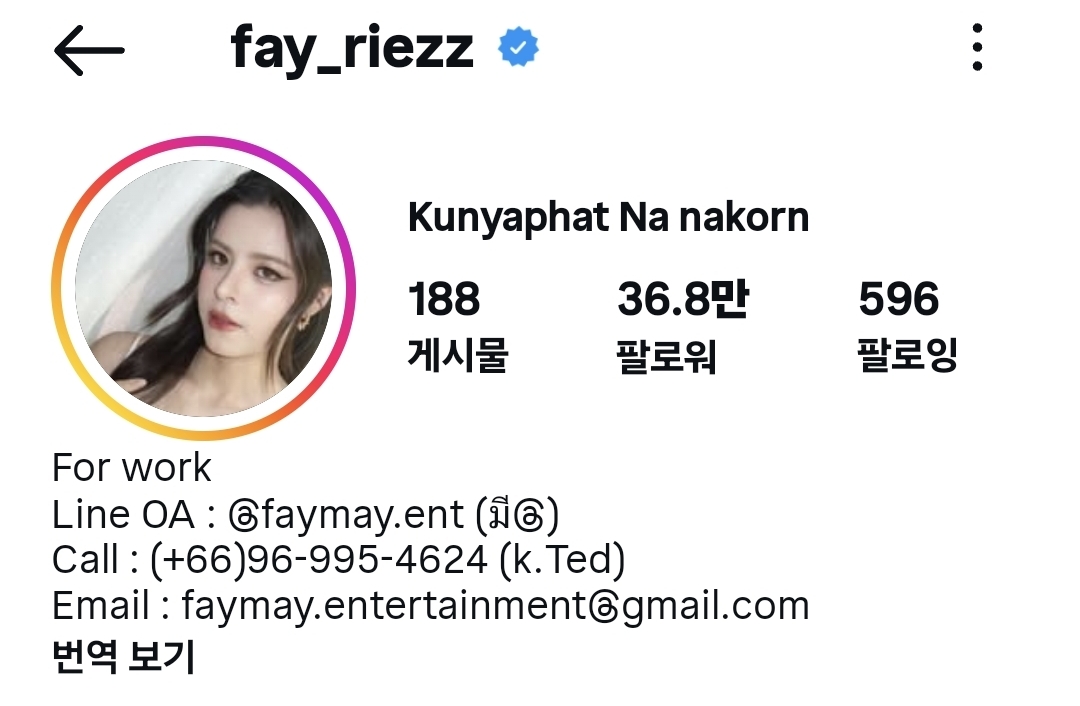Tap the faymay.entertainment Gmail address
This screenshot has height=706, width=1080.
click(x=495, y=607)
